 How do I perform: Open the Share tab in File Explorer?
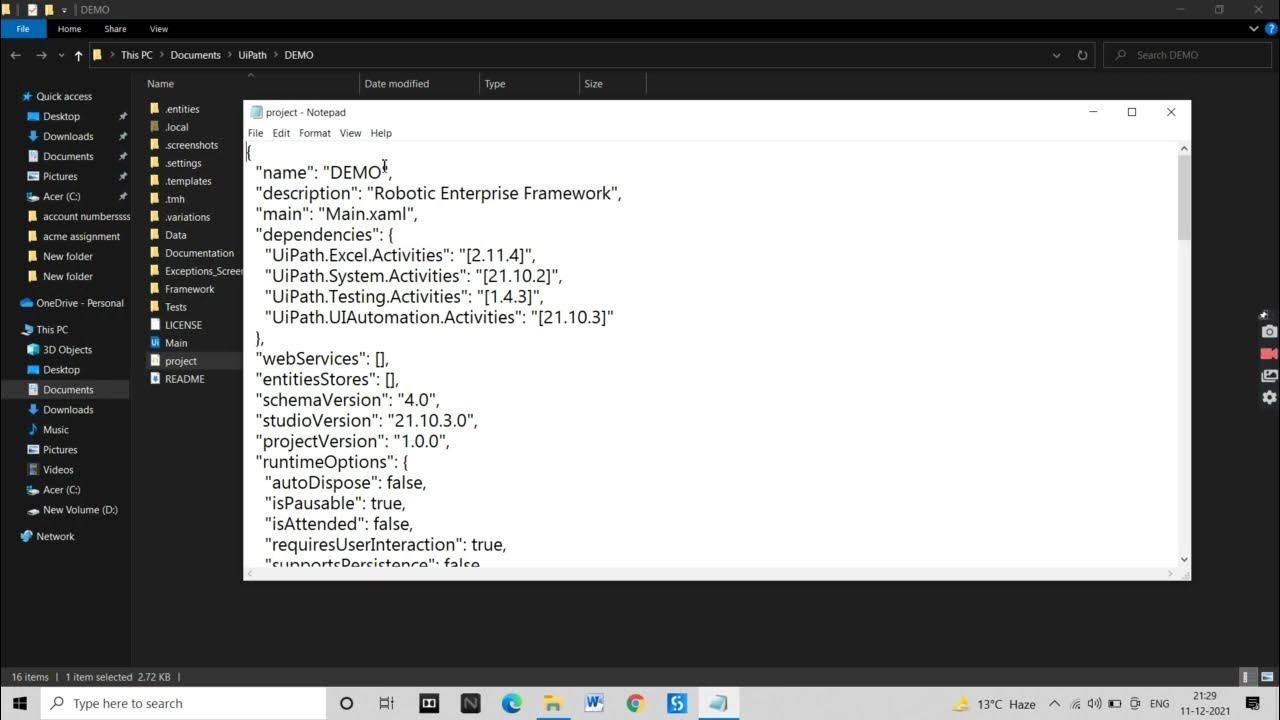pos(115,29)
